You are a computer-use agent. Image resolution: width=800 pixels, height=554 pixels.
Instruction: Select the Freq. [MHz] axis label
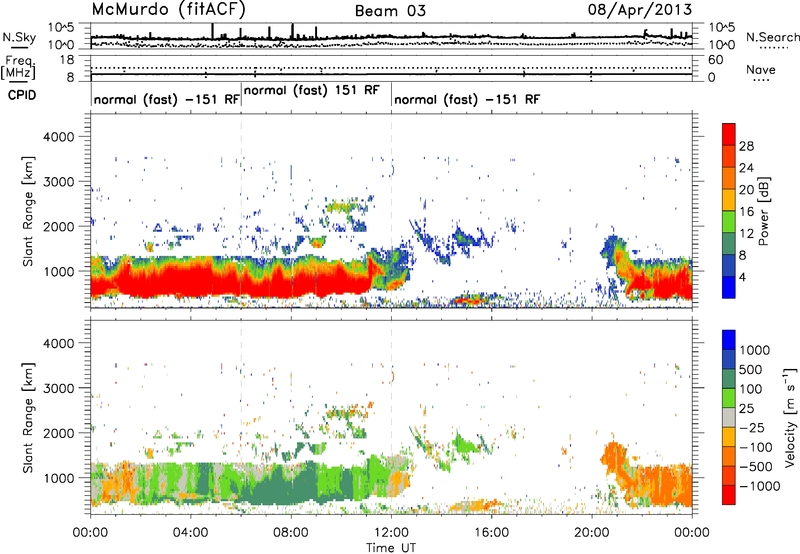pyautogui.click(x=18, y=68)
